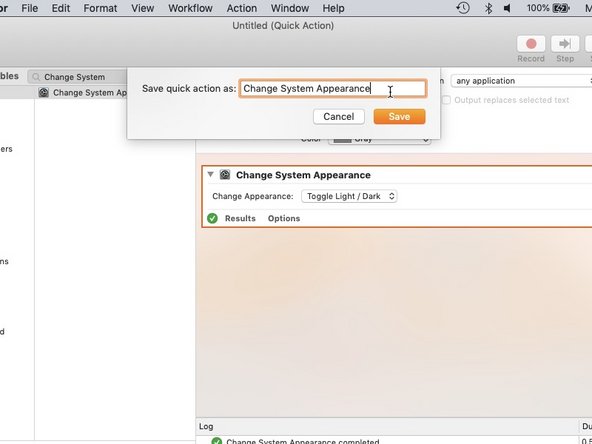Open the any application dropdown

[x=522, y=81]
